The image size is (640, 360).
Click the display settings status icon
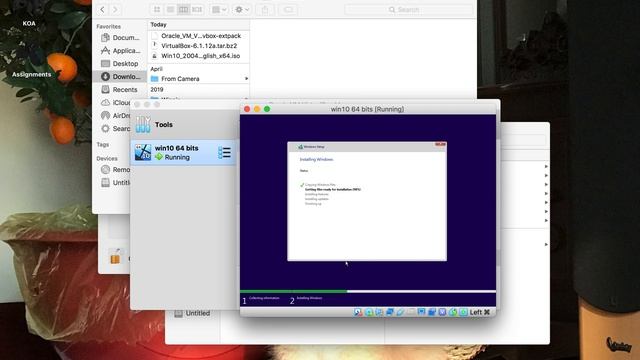tap(421, 312)
